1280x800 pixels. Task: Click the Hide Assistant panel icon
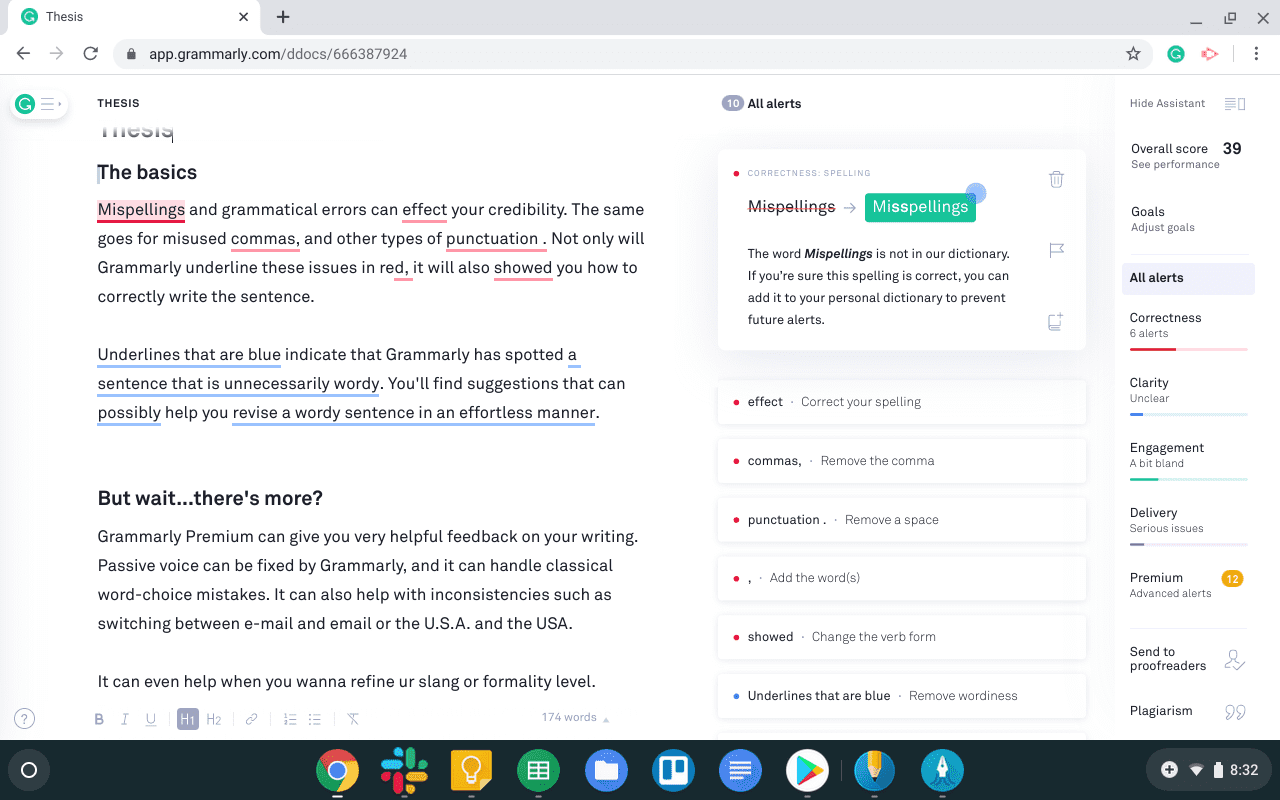pyautogui.click(x=1235, y=104)
